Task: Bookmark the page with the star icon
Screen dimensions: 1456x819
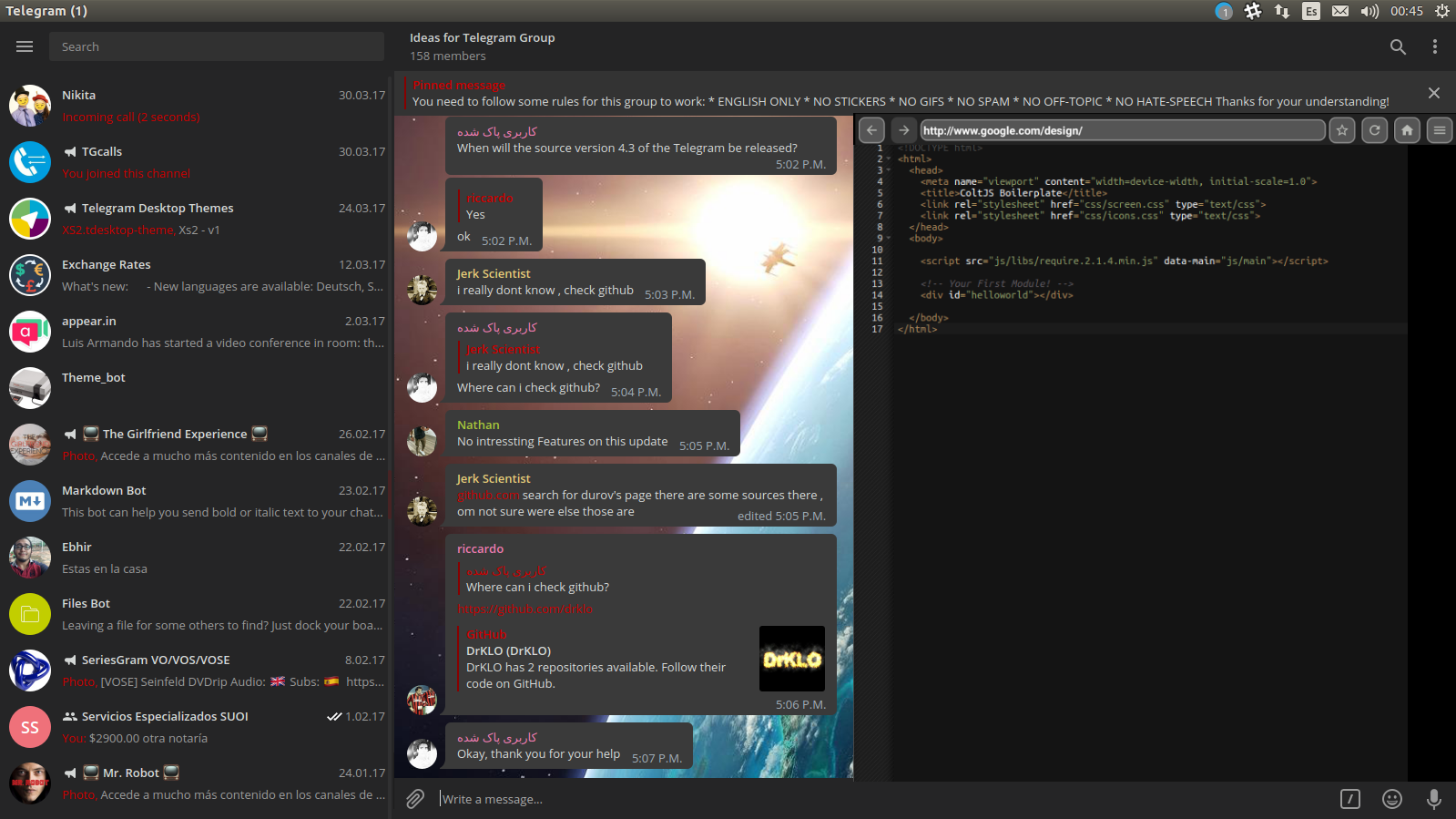Action: coord(1342,130)
